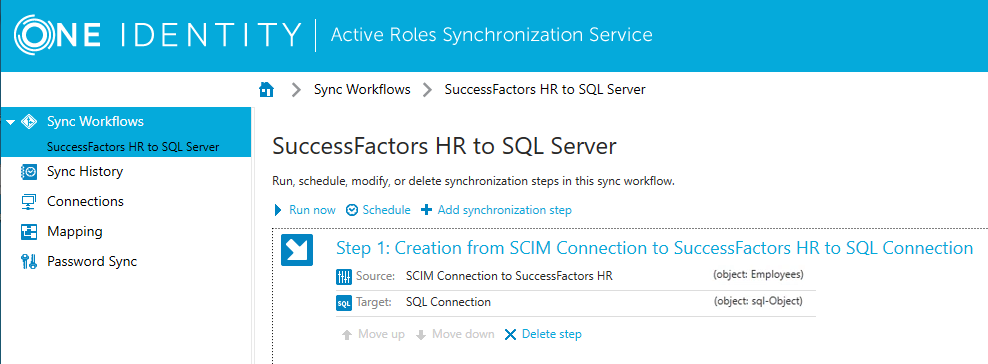Click the Password Sync keys icon

(x=29, y=261)
